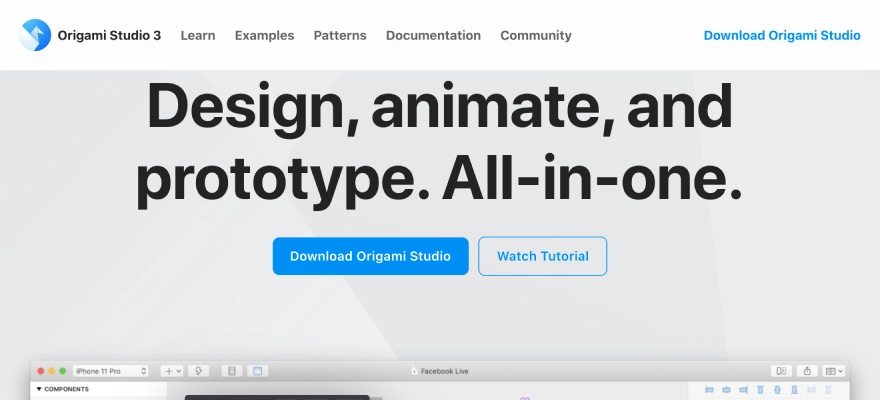Go to the Documentation nav item
The image size is (880, 400).
click(x=433, y=35)
